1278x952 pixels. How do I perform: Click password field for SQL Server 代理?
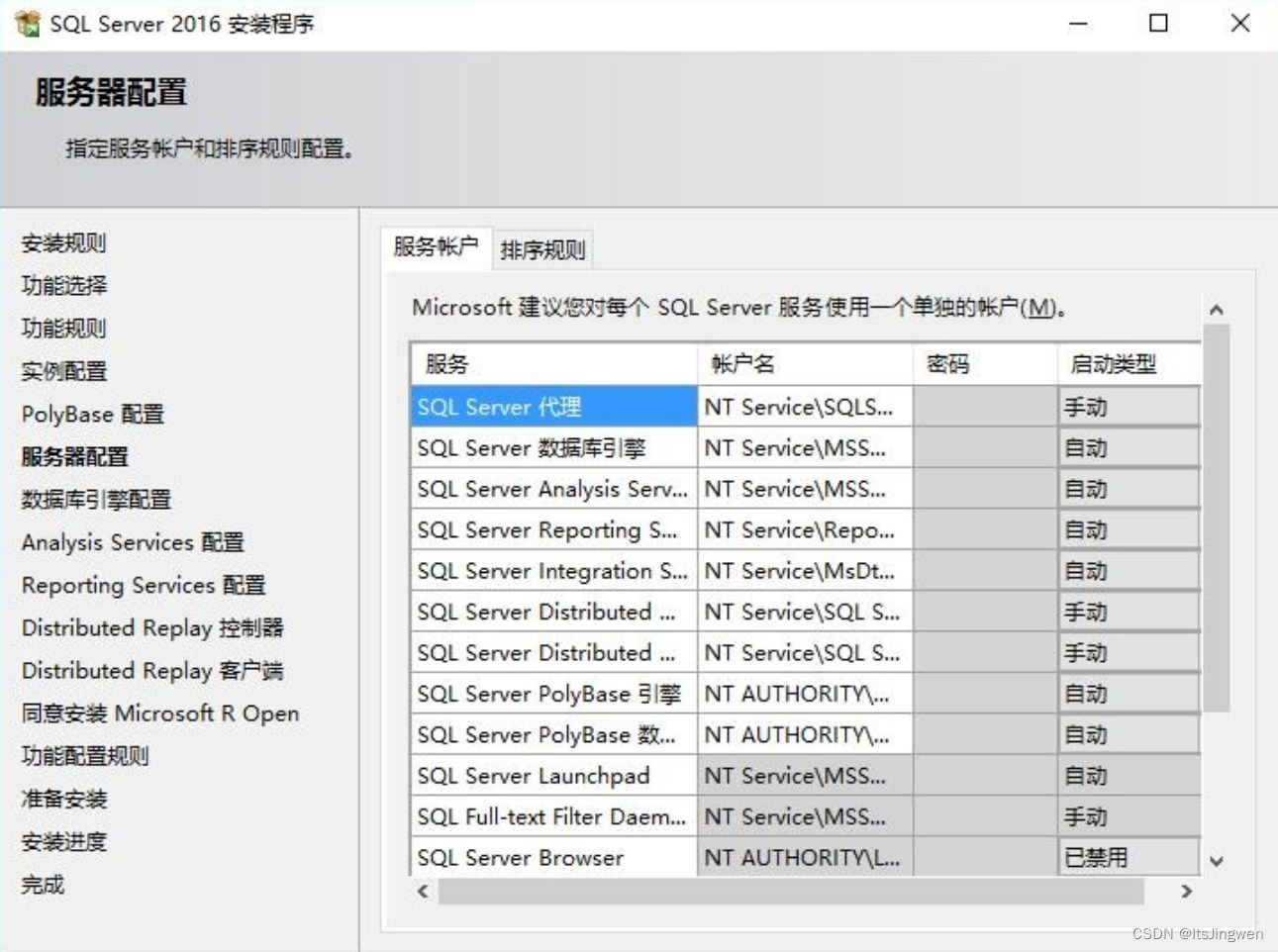point(985,407)
